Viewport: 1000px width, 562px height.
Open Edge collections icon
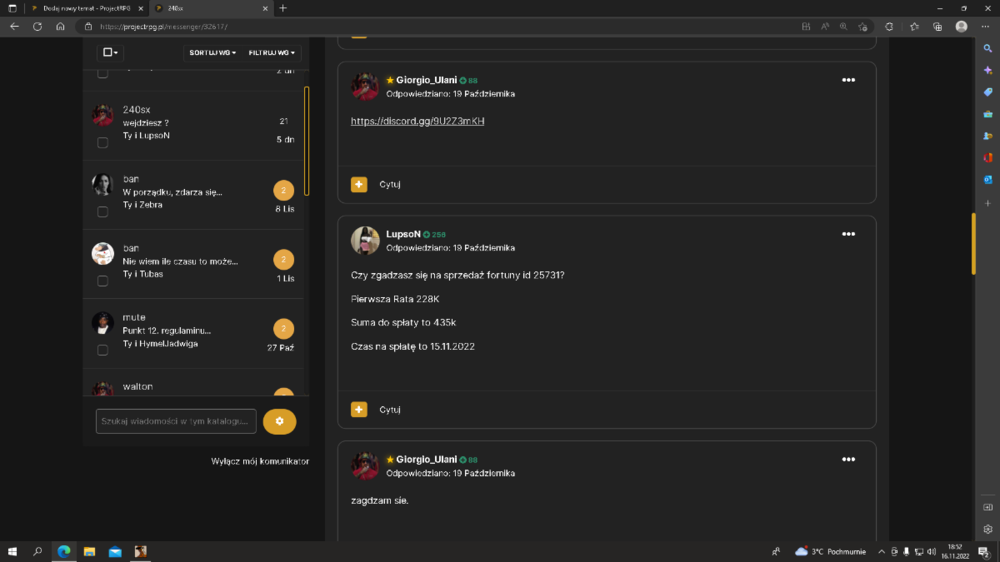point(938,27)
